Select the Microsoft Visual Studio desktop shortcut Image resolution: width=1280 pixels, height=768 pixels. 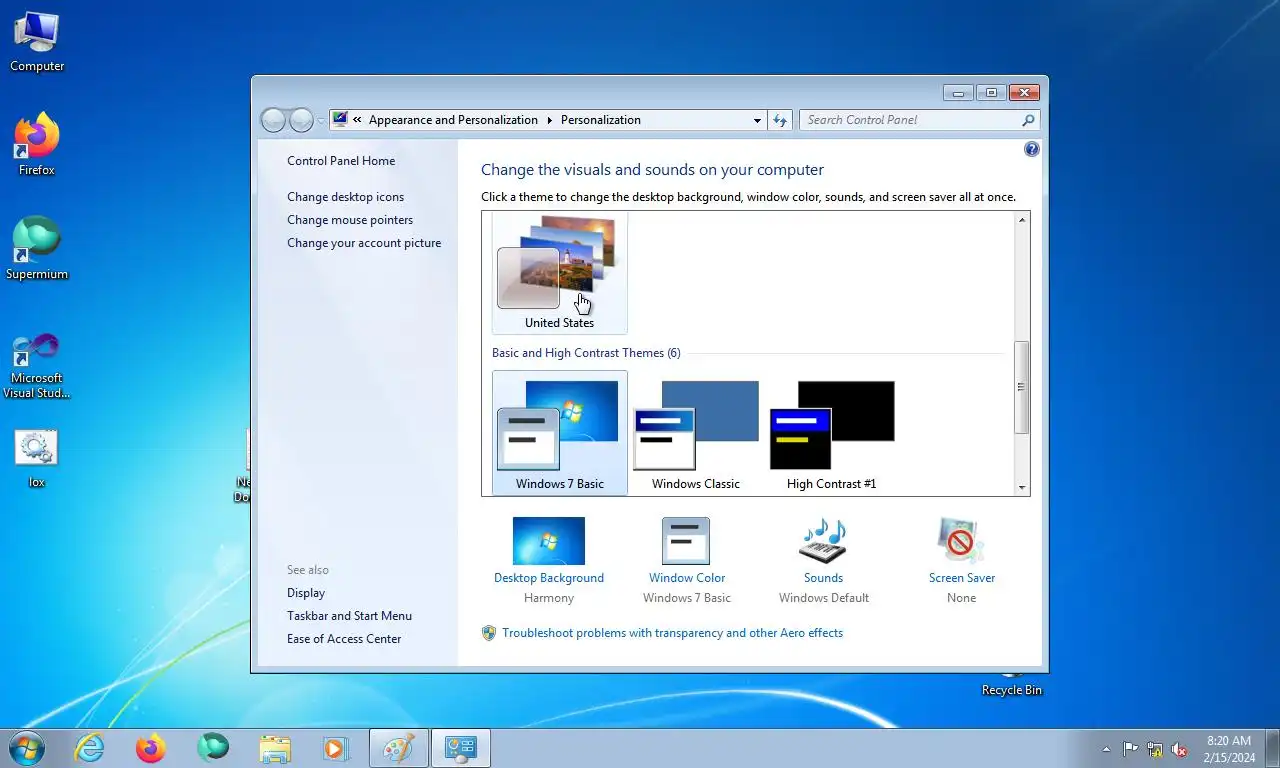click(37, 366)
